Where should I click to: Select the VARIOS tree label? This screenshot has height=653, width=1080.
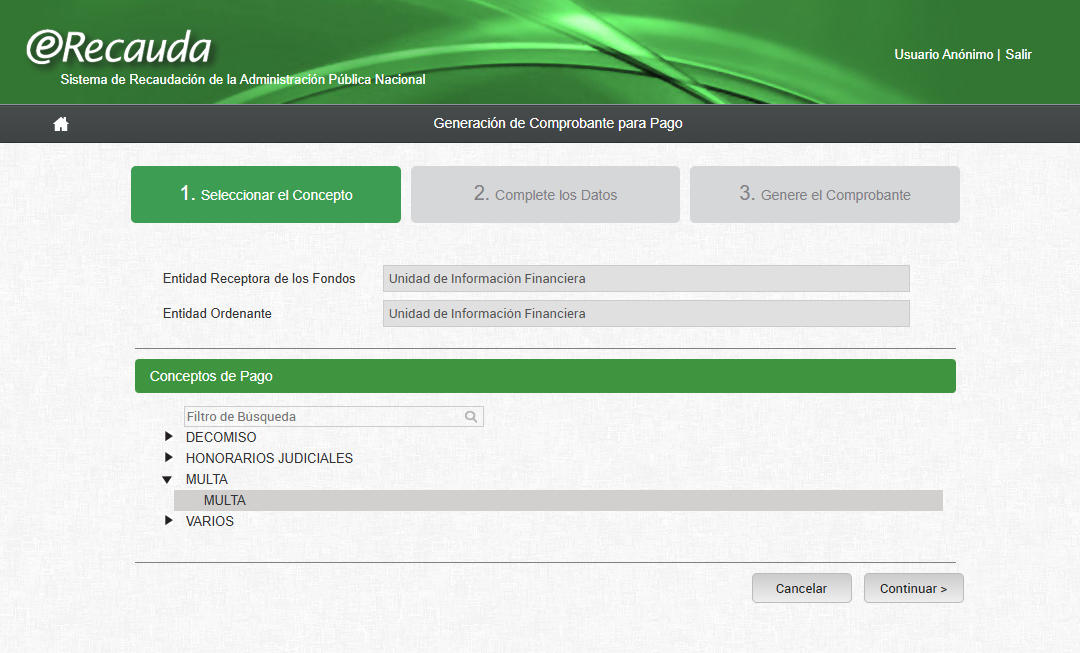pyautogui.click(x=210, y=521)
